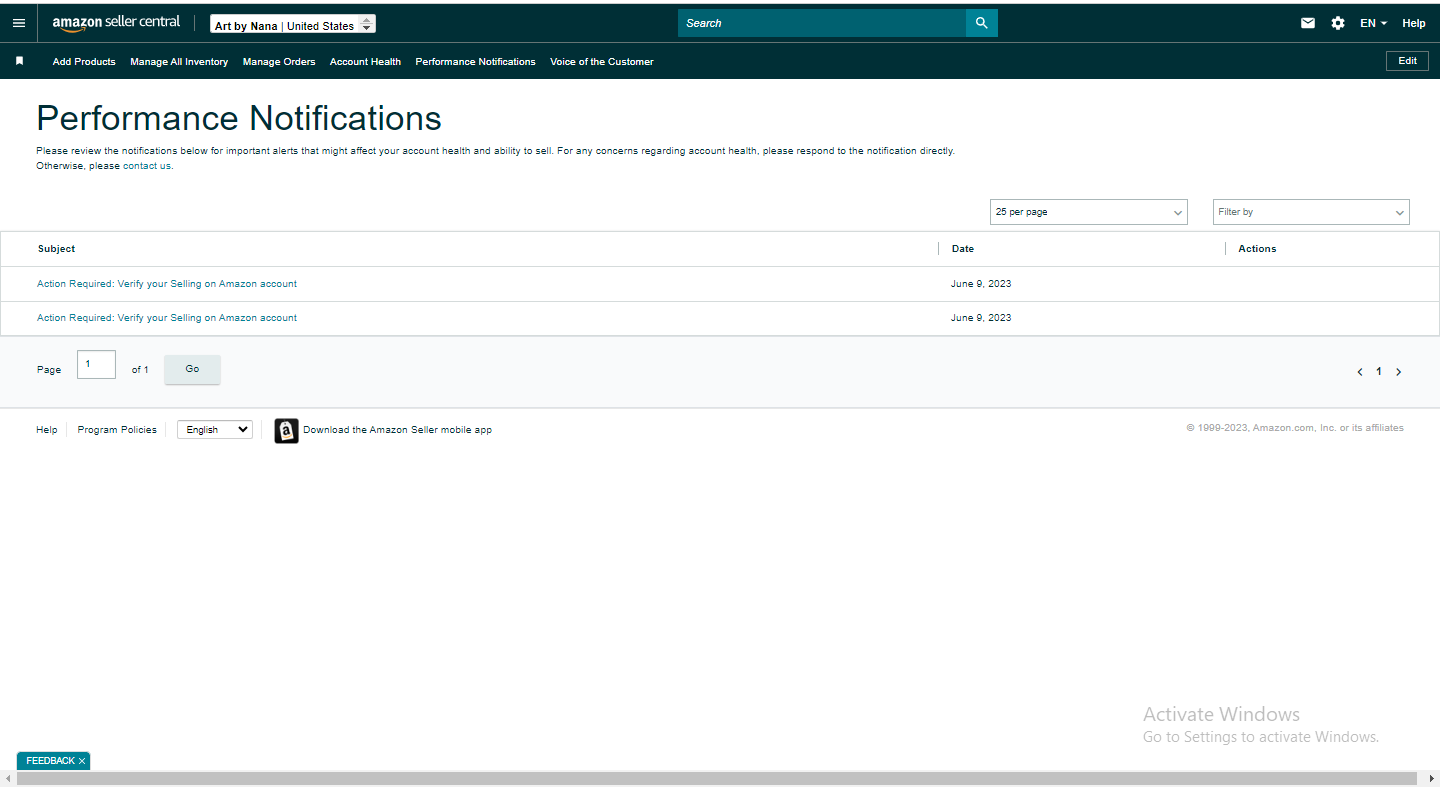Expand the EN language dropdown
1440x787 pixels.
1373,23
